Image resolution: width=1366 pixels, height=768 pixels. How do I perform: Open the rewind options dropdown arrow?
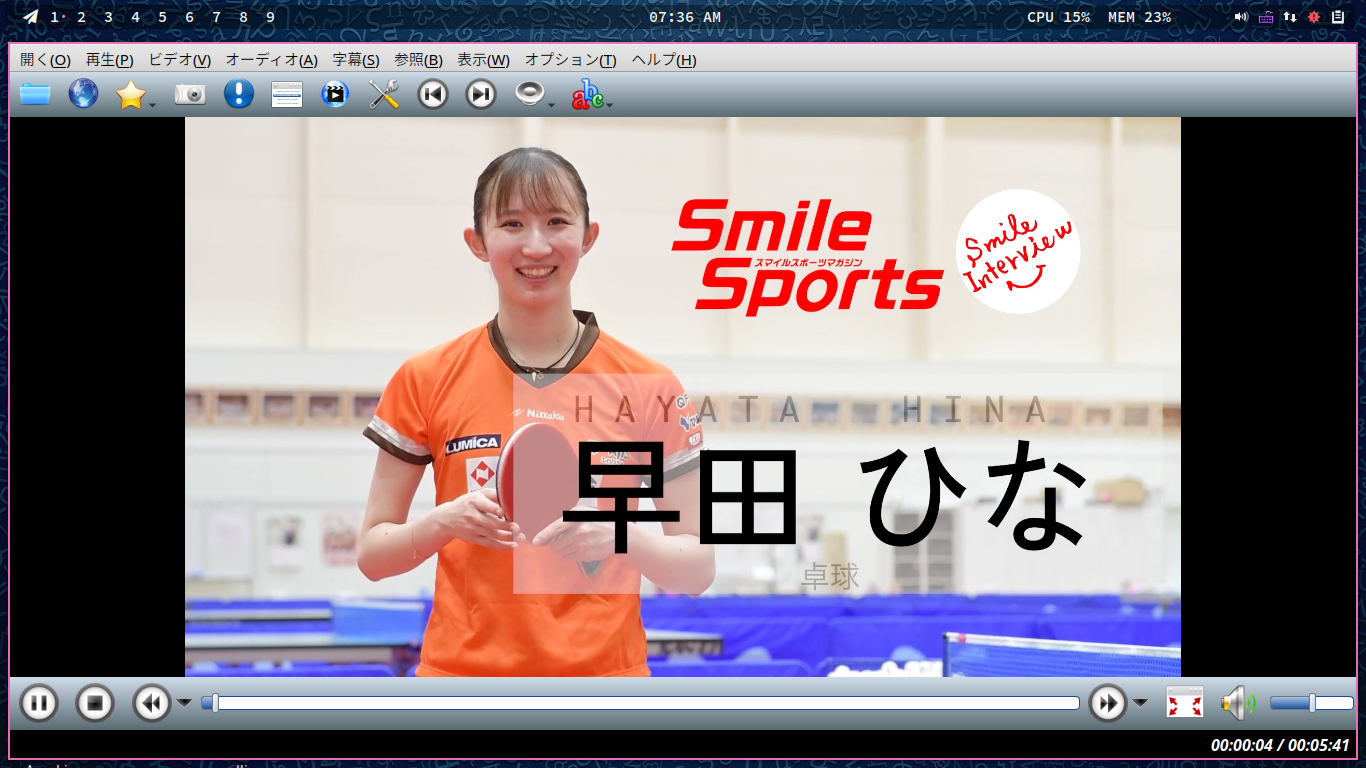pos(184,703)
